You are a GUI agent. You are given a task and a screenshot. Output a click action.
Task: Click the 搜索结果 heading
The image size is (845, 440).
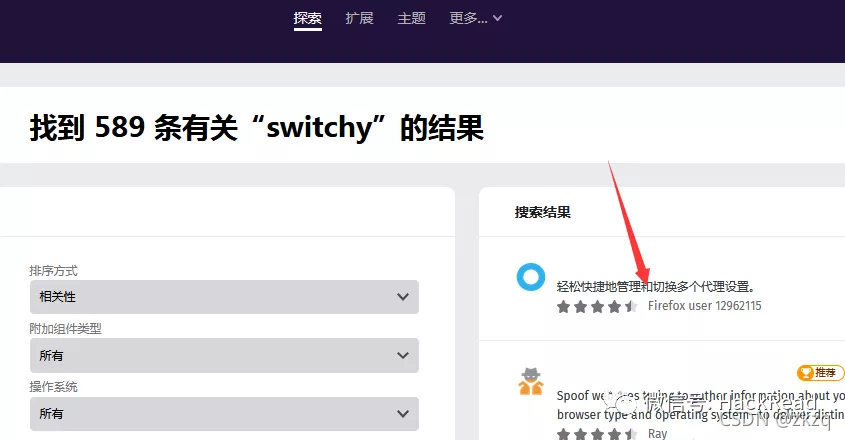pyautogui.click(x=543, y=212)
